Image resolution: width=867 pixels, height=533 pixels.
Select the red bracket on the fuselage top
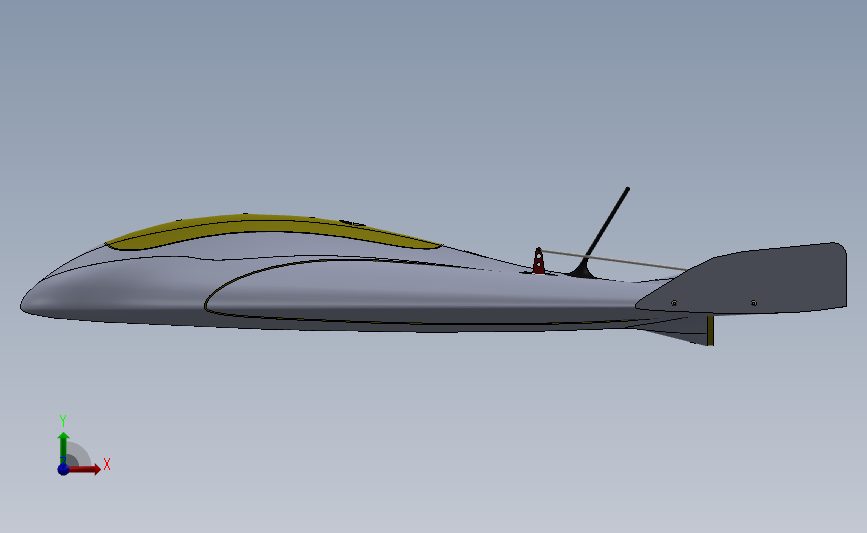(539, 262)
